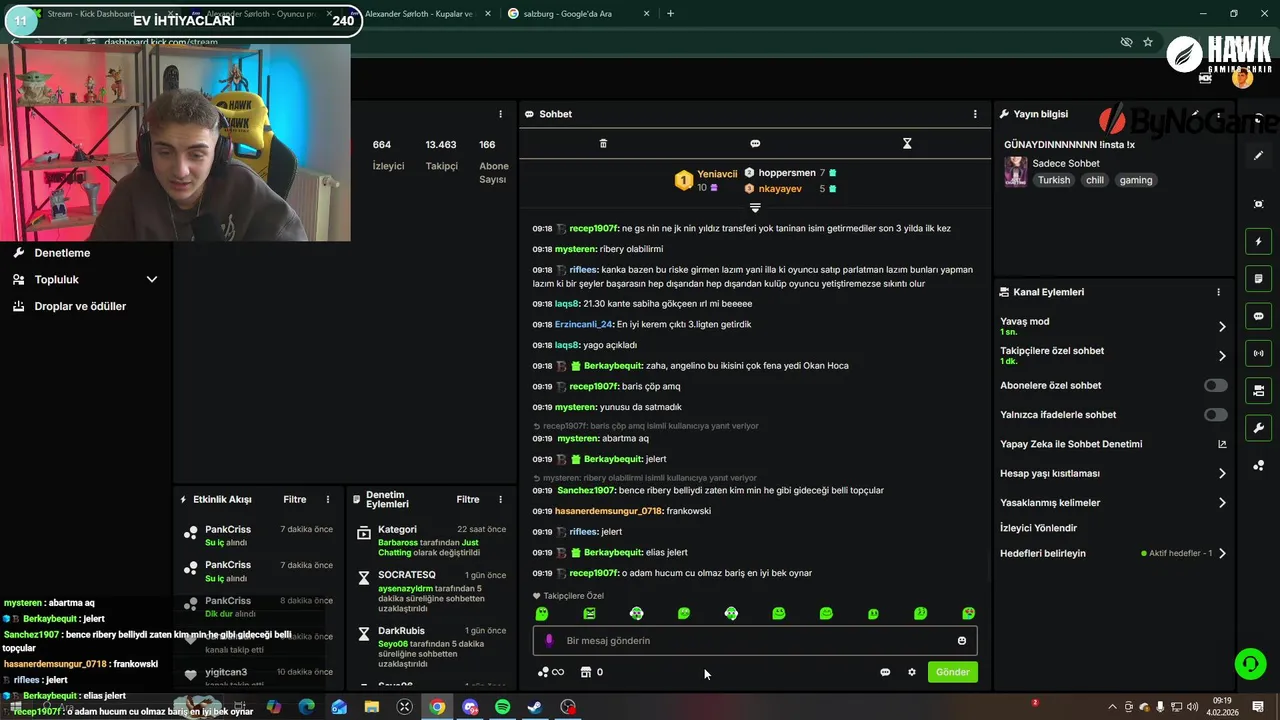
Task: Click the chill tag chip
Action: pyautogui.click(x=1094, y=180)
